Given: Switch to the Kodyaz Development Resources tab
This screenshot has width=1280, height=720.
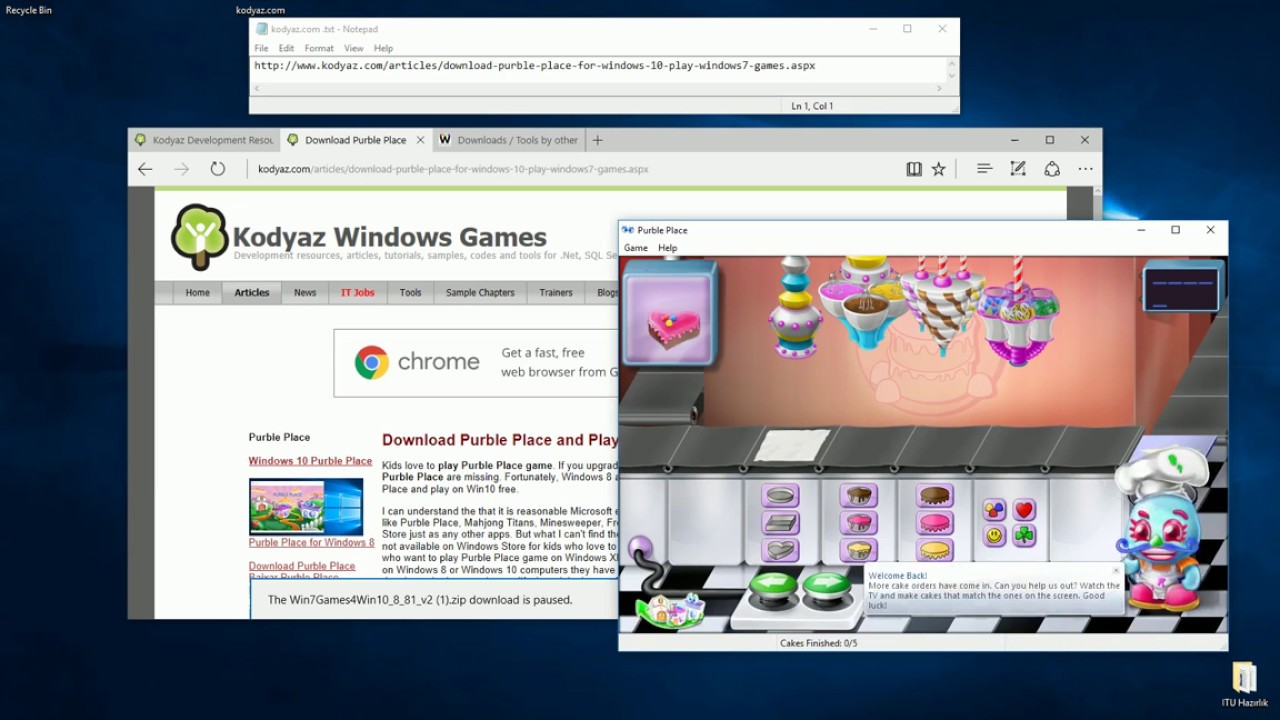Looking at the screenshot, I should coord(204,140).
